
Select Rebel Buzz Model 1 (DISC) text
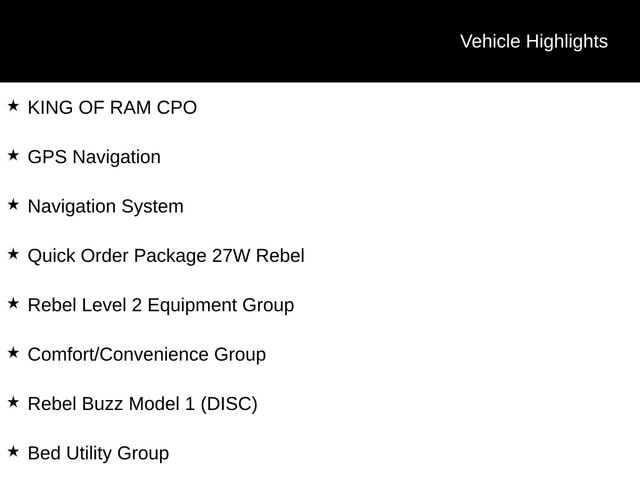point(142,404)
